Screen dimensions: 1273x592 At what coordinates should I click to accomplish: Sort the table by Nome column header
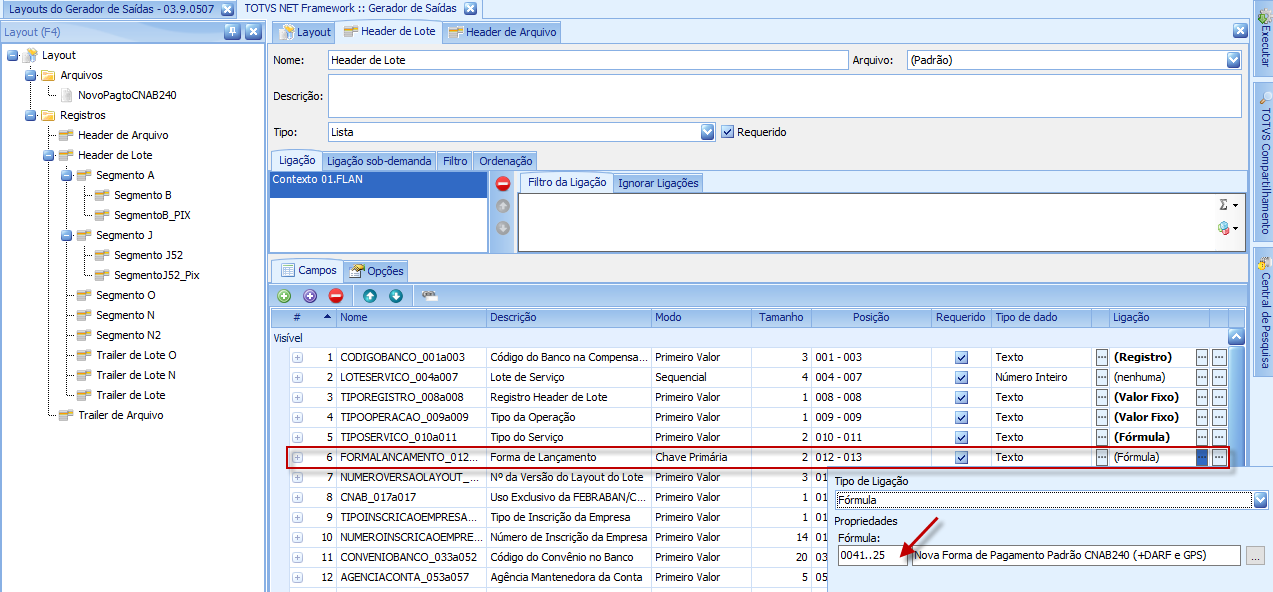coord(411,317)
